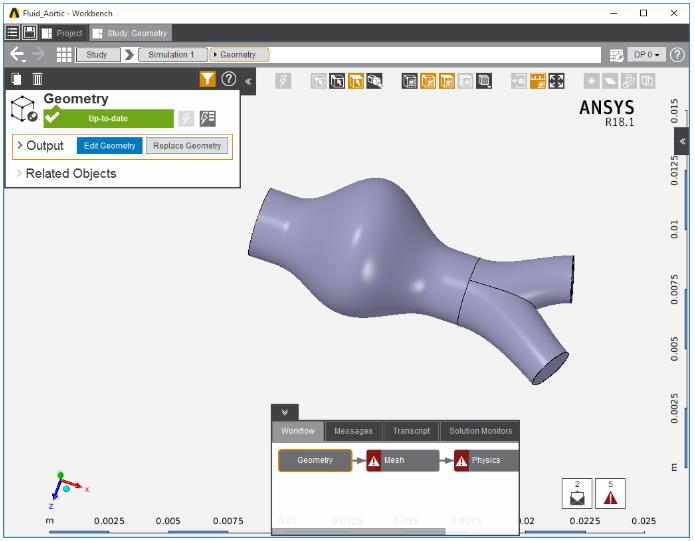Click the greyed third tool in the right toolbar group
The image size is (695, 541).
(629, 81)
